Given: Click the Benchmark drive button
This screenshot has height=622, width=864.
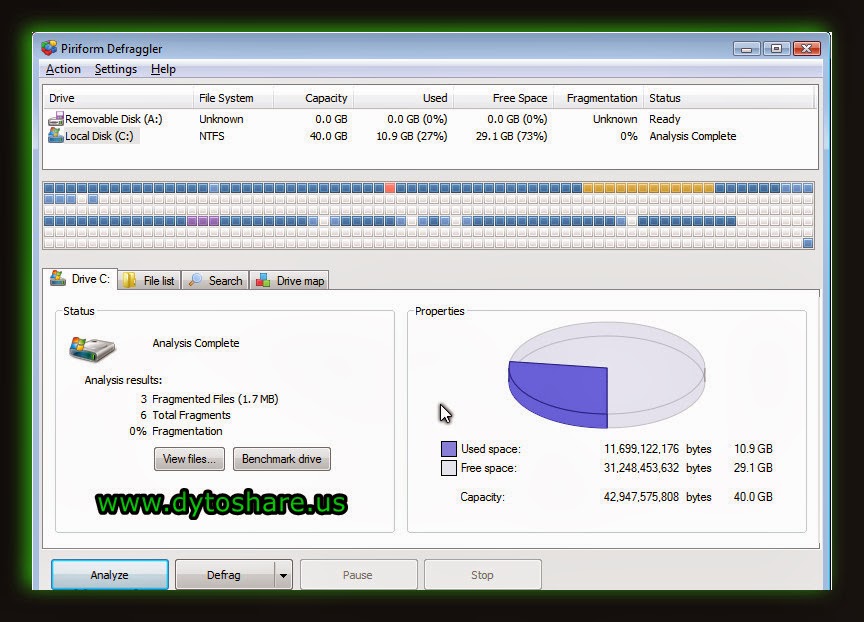Looking at the screenshot, I should tap(281, 459).
